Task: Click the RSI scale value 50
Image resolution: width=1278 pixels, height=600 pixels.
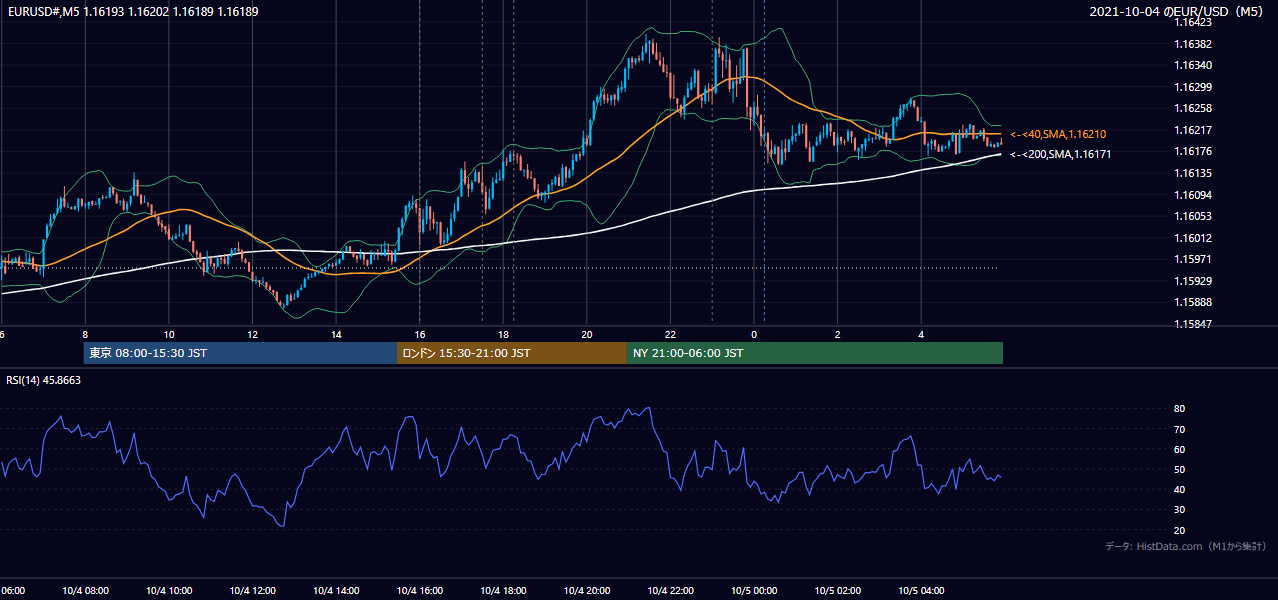Action: pos(1180,470)
